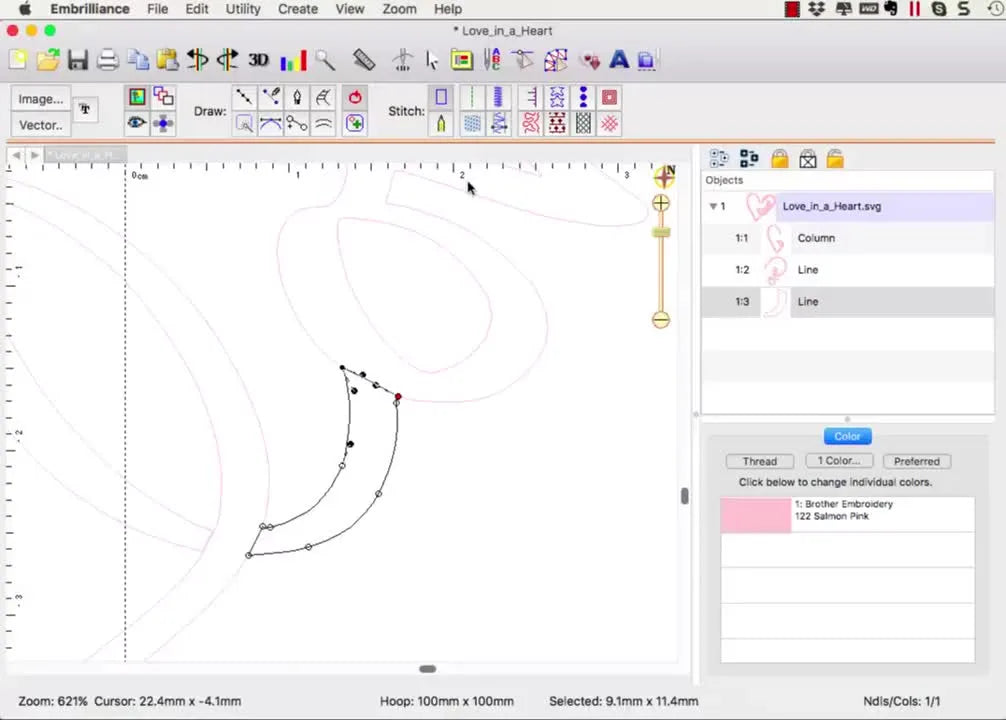Select the 3D view icon in the toolbar
The width and height of the screenshot is (1006, 720).
tap(258, 60)
